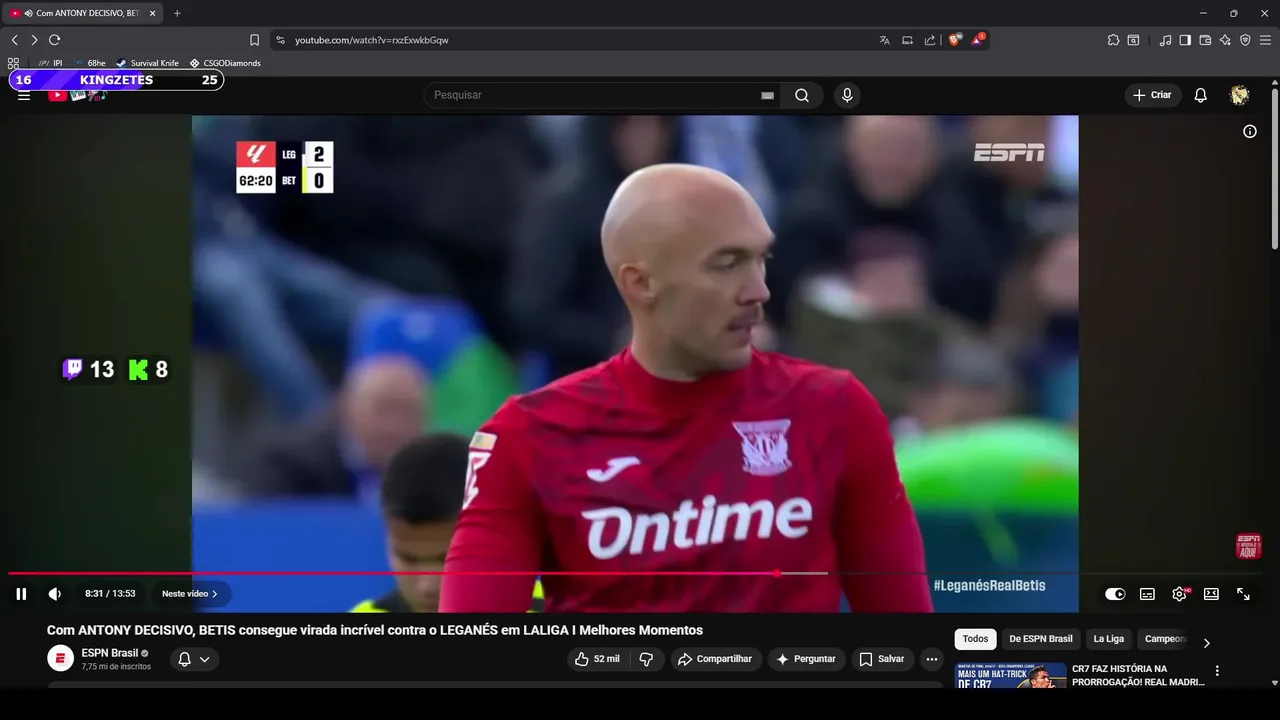1280x720 pixels.
Task: Click the magnifying glass search button
Action: click(802, 95)
